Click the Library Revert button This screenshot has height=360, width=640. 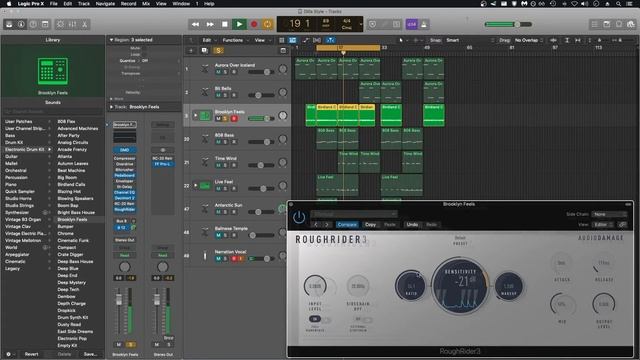point(31,354)
